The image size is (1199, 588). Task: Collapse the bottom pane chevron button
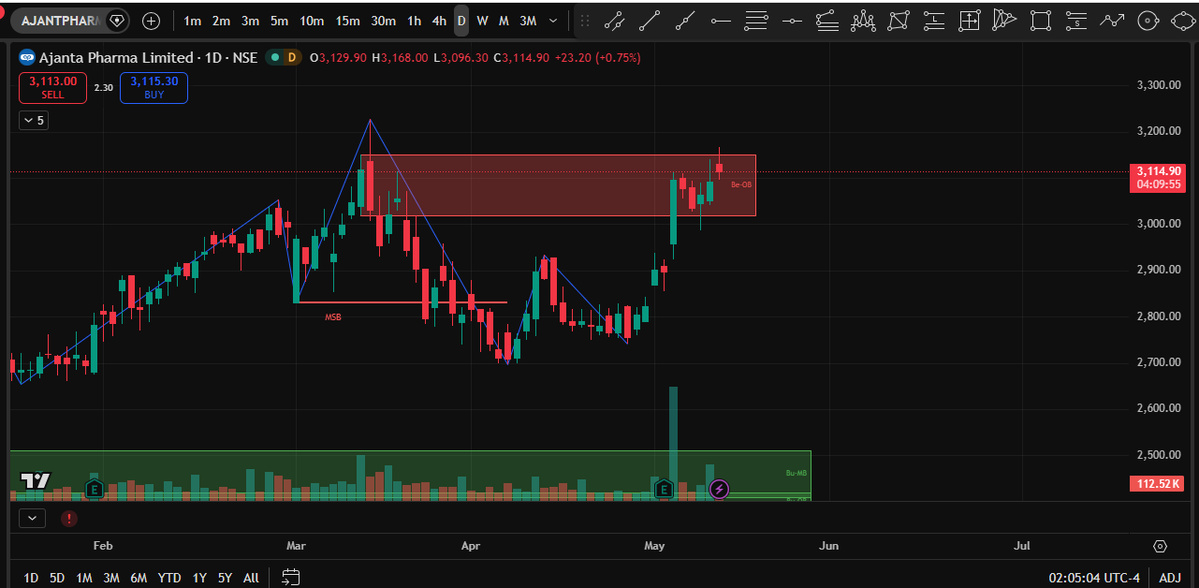tap(32, 518)
